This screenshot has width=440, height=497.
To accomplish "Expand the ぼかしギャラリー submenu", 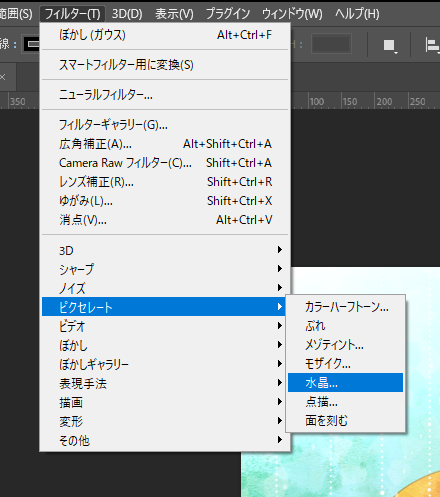I will [x=165, y=364].
